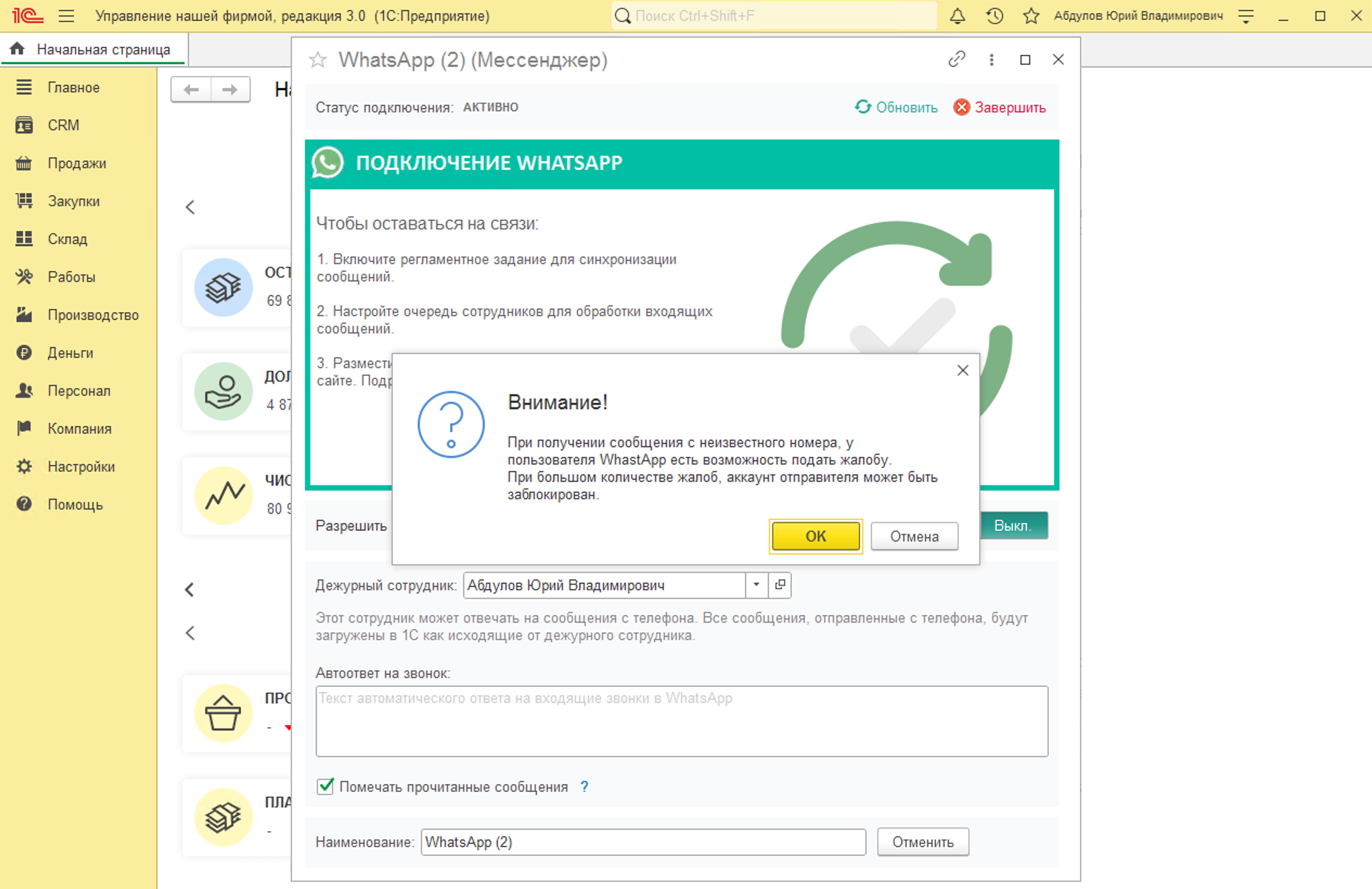The width and height of the screenshot is (1372, 889).
Task: Uncheck Помечать прочитанные сообщения
Action: point(325,787)
